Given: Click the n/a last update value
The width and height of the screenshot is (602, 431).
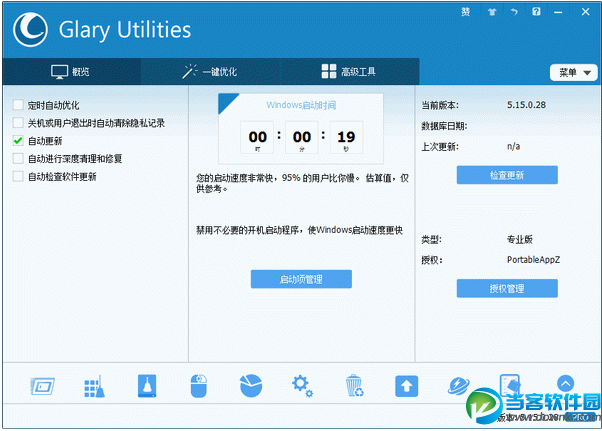Looking at the screenshot, I should pyautogui.click(x=513, y=146).
